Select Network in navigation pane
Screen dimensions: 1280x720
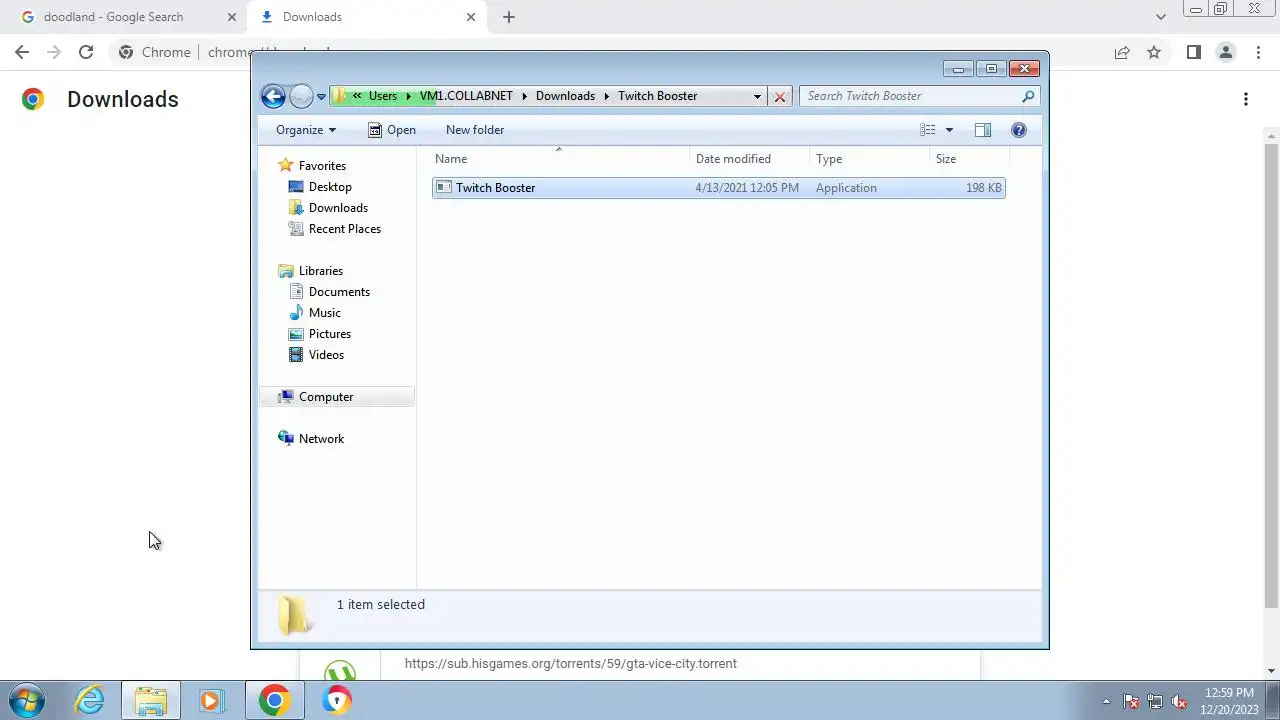tap(321, 439)
